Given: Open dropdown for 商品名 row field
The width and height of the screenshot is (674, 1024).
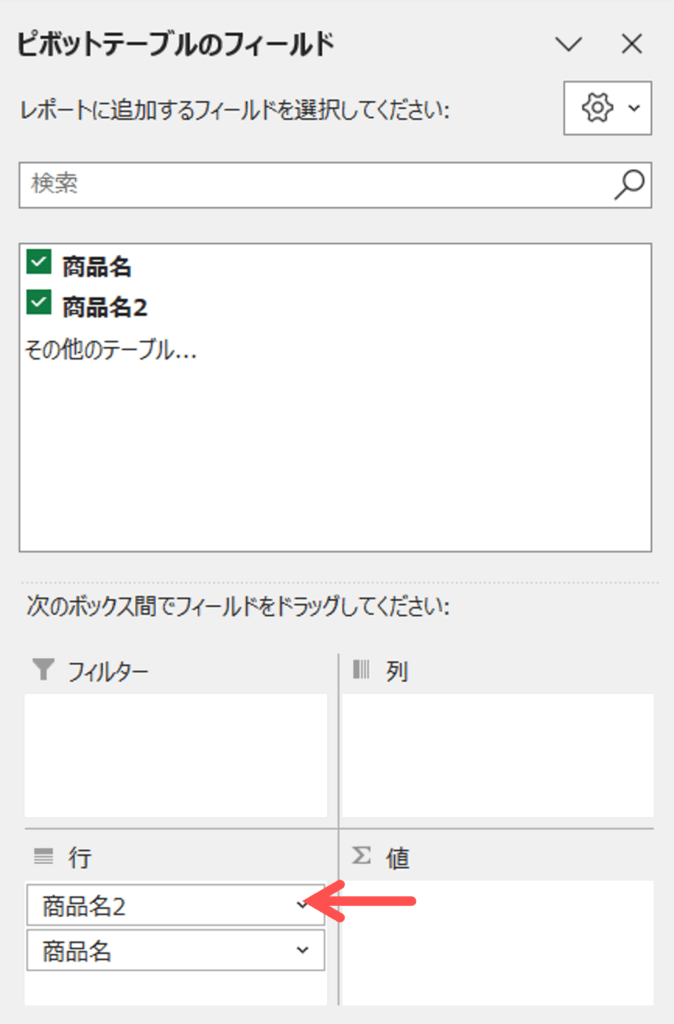Looking at the screenshot, I should [x=303, y=951].
